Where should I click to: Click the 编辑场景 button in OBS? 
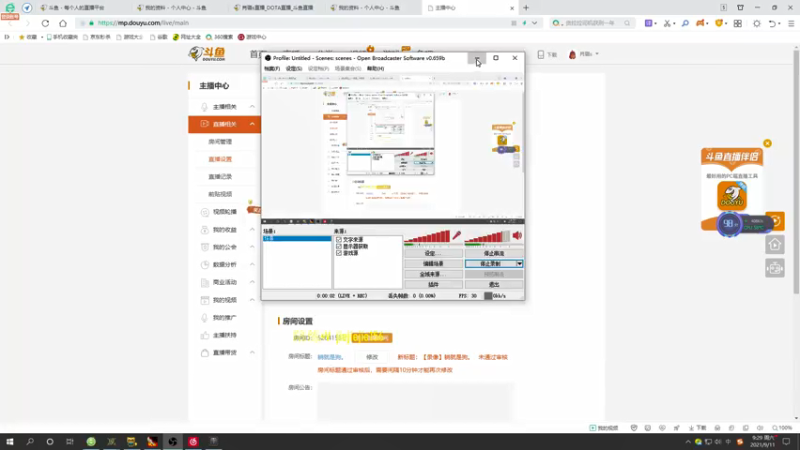click(x=433, y=264)
